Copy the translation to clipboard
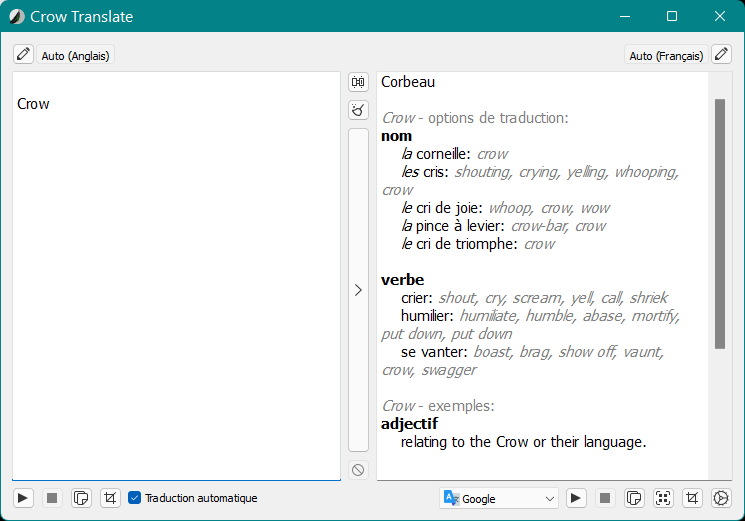 [x=634, y=498]
